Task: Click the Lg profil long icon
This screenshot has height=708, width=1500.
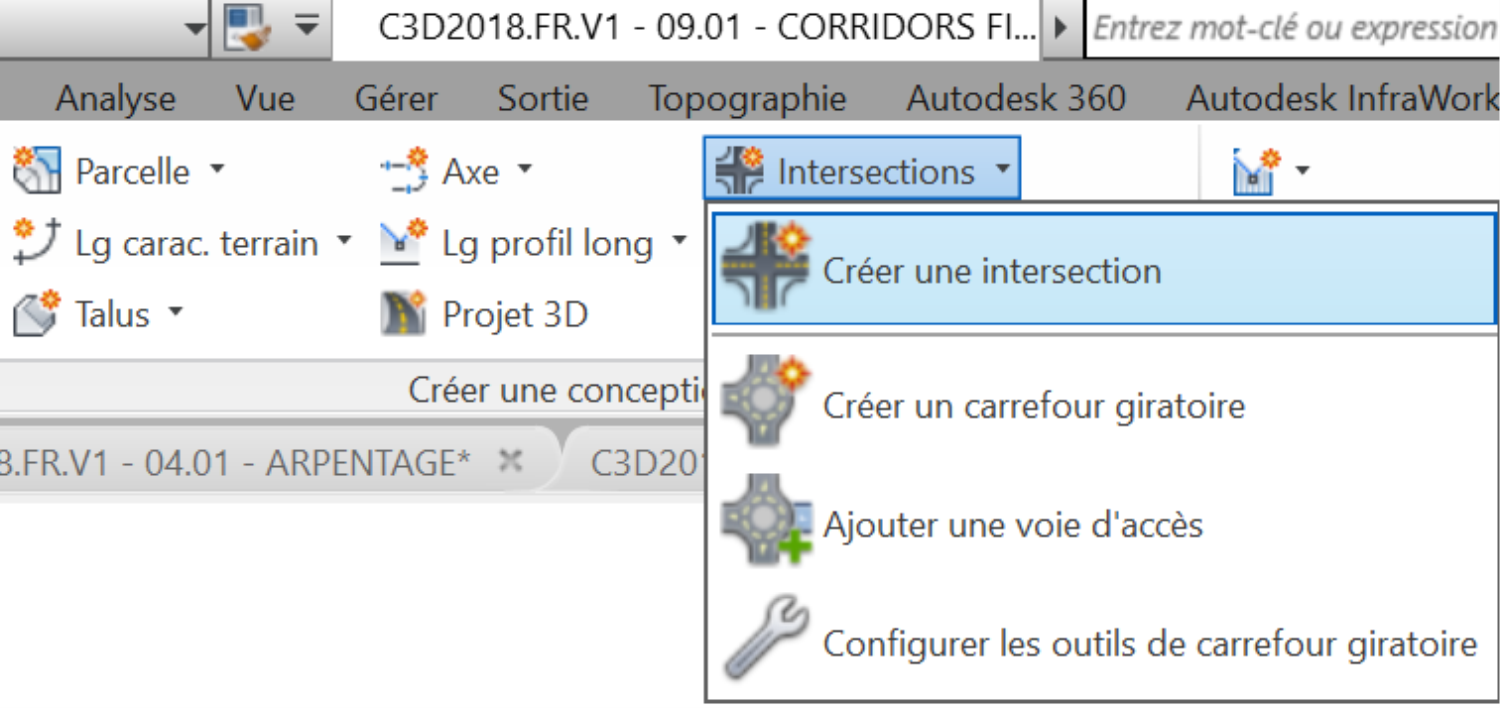Action: (404, 243)
